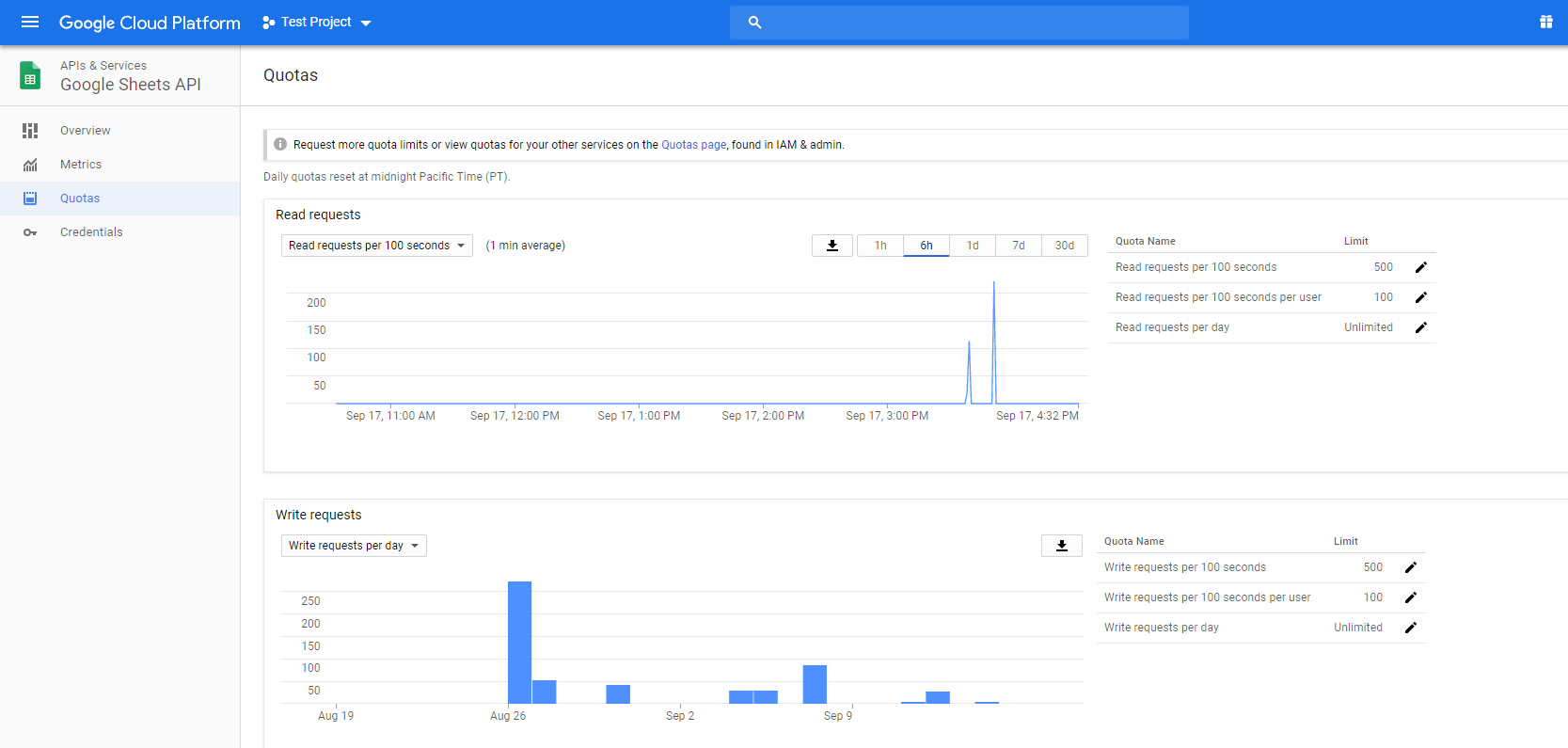Edit the Read requests per day limit
The width and height of the screenshot is (1568, 748).
point(1420,327)
